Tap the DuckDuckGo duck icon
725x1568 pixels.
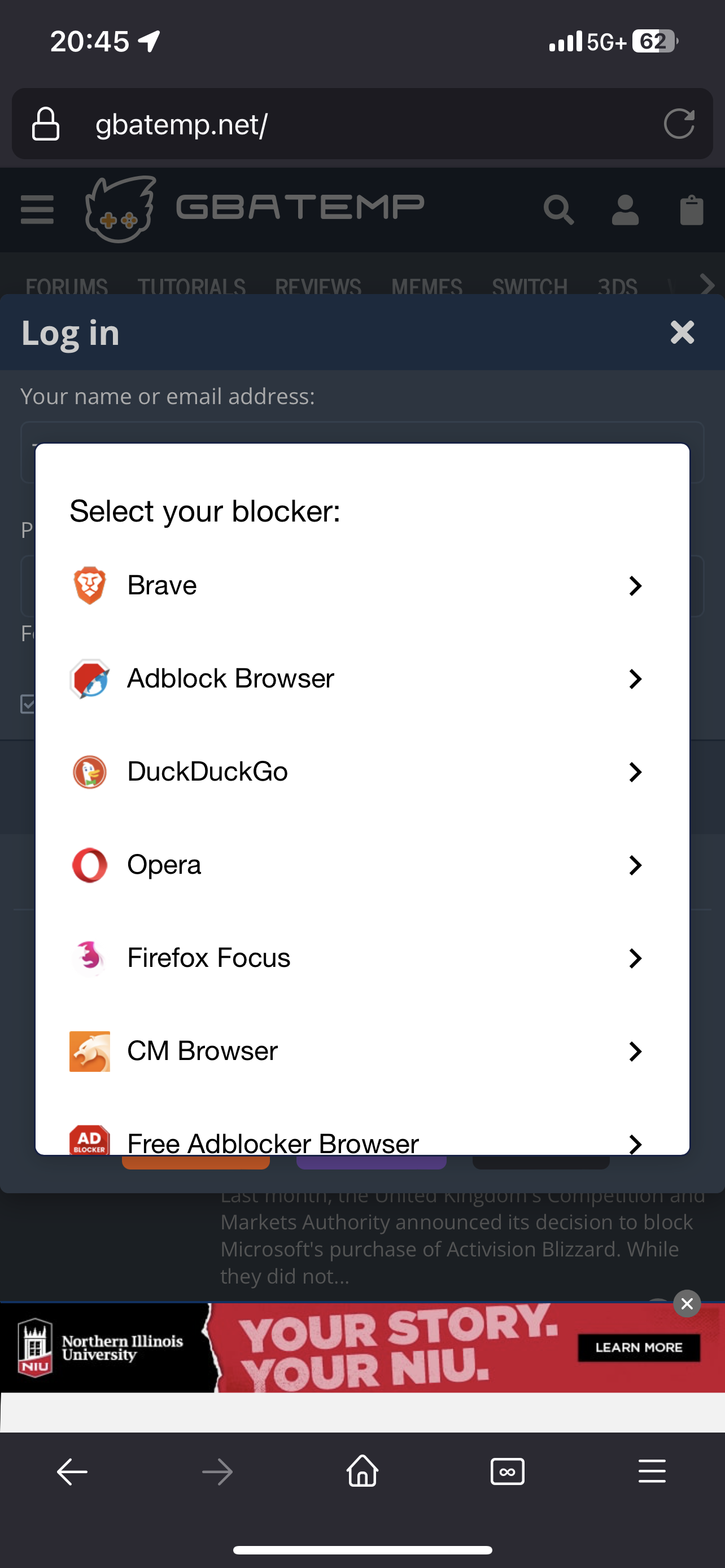[89, 772]
